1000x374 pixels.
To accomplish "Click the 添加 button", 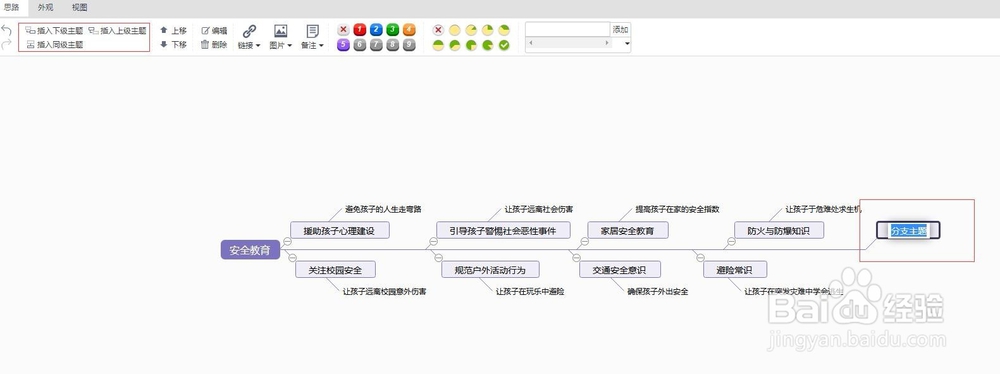I will pyautogui.click(x=621, y=29).
